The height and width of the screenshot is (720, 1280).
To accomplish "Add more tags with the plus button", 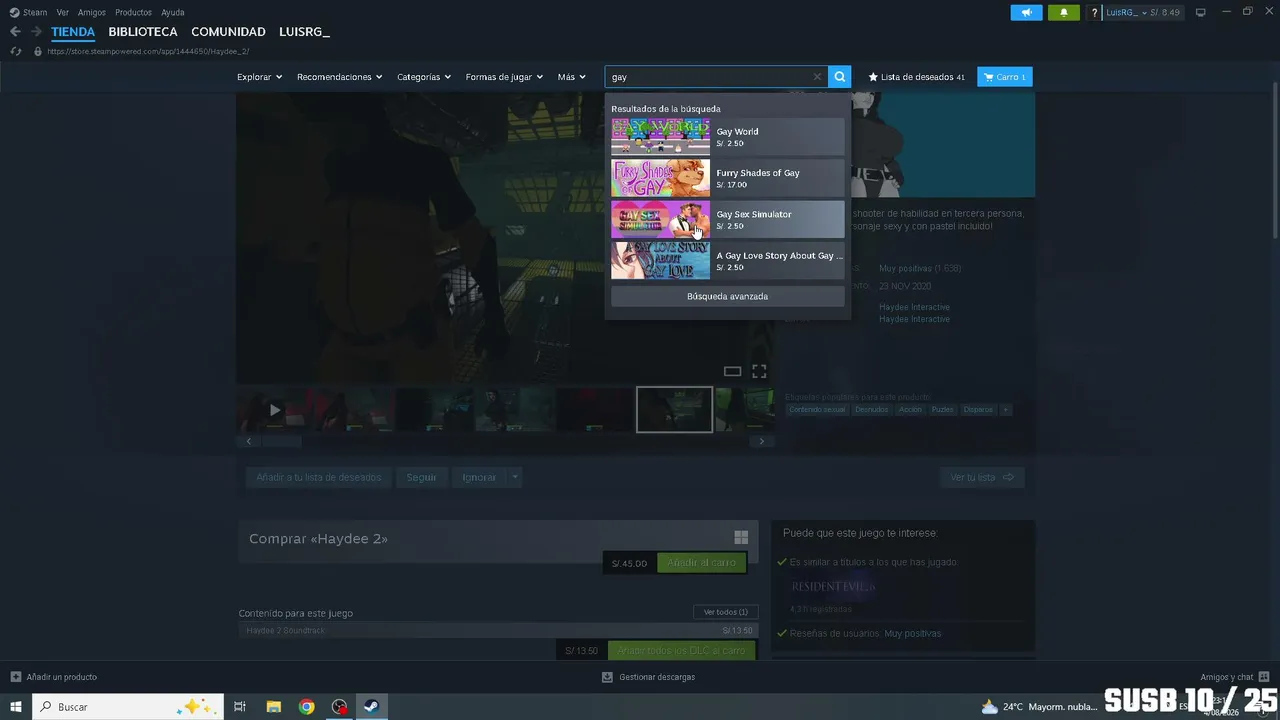I will [x=1006, y=410].
